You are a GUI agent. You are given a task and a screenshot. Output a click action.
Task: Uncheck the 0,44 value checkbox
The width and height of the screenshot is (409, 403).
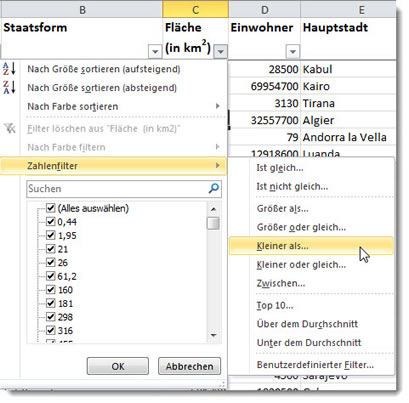point(50,222)
